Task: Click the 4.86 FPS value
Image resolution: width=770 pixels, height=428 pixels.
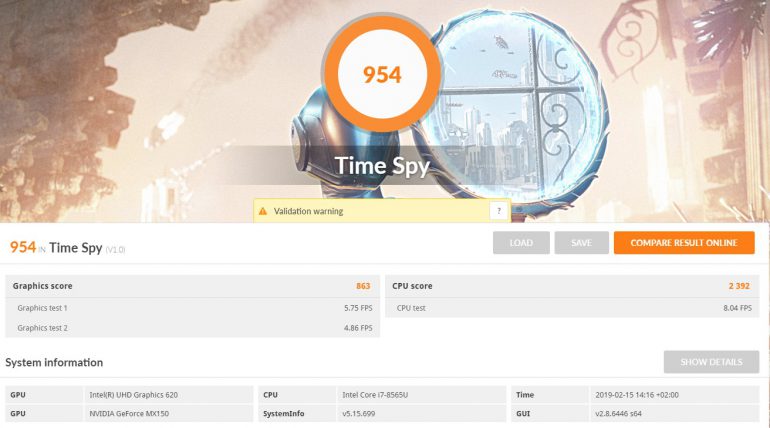Action: click(358, 328)
